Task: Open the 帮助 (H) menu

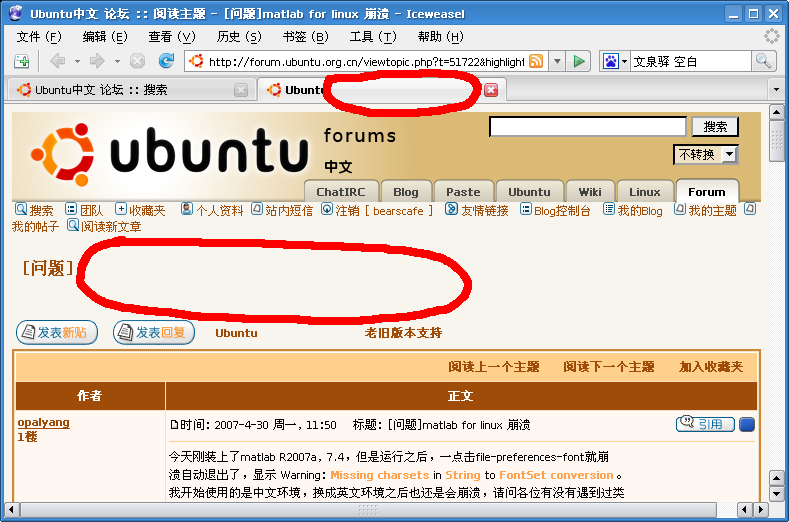Action: click(440, 37)
